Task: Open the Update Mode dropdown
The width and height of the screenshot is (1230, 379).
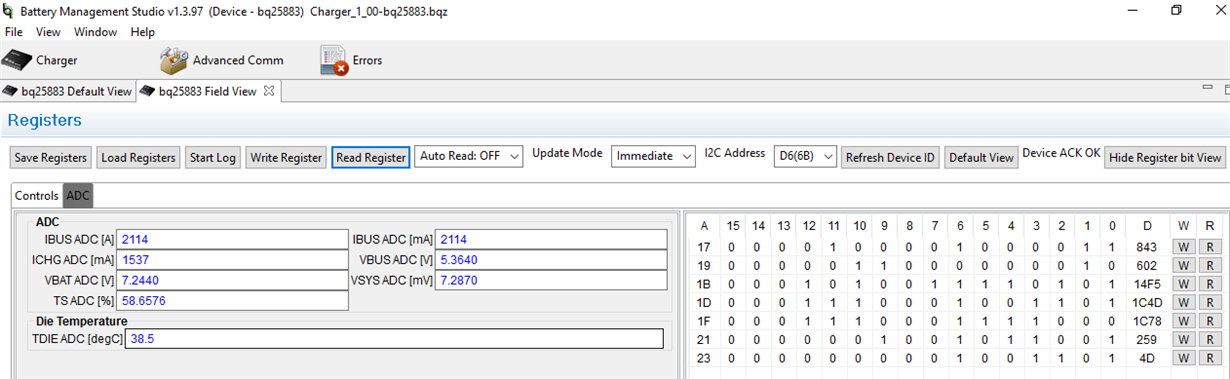Action: (654, 156)
